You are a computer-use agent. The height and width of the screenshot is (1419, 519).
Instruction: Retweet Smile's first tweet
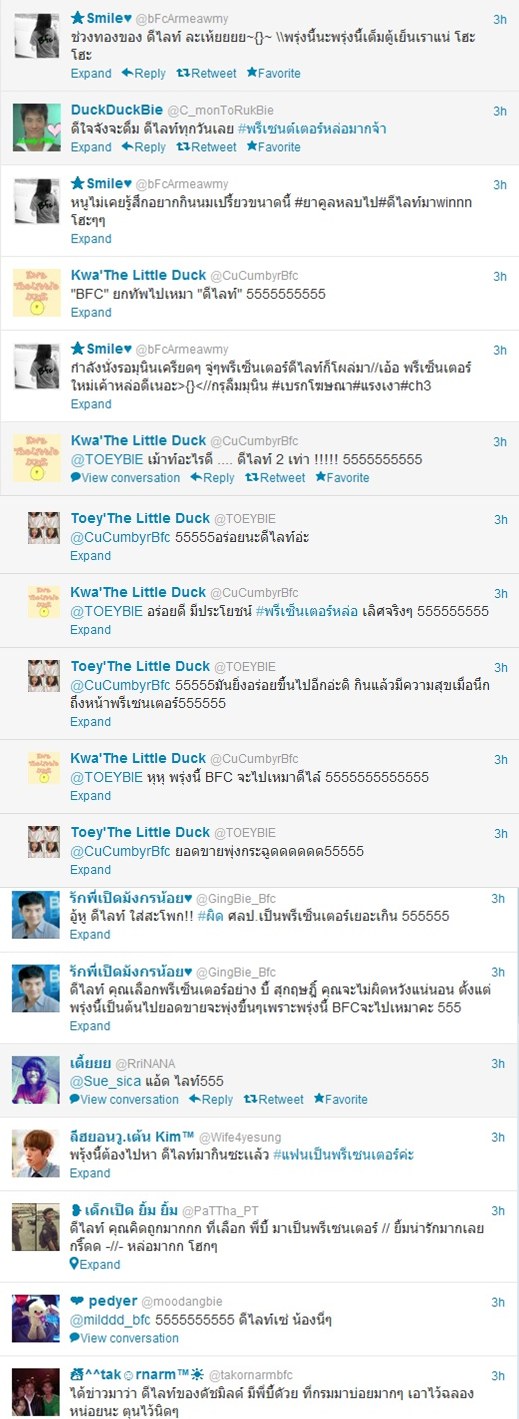tap(206, 73)
